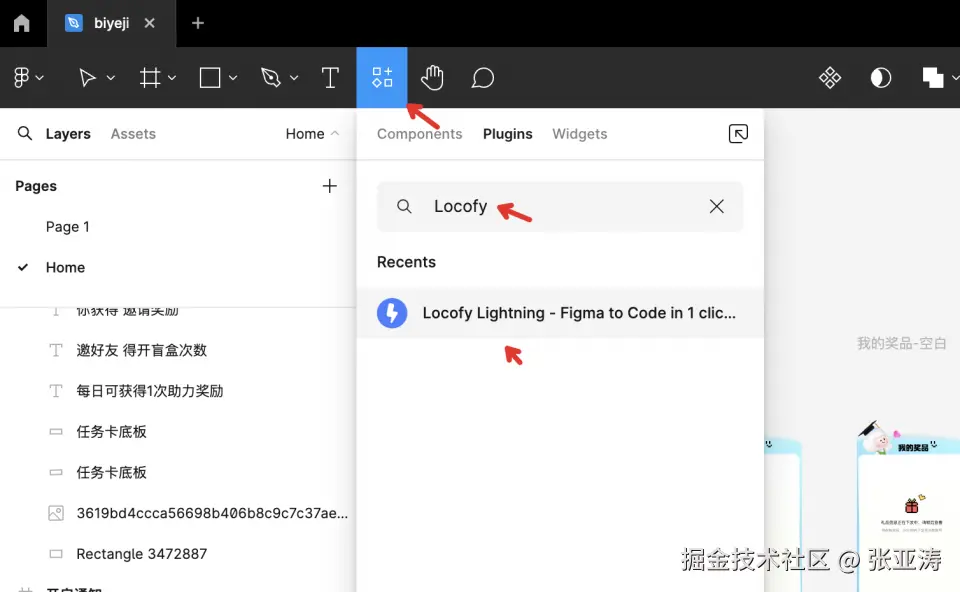Click the 我的奖品-空白 frame label
Image resolution: width=960 pixels, height=592 pixels.
coord(901,343)
